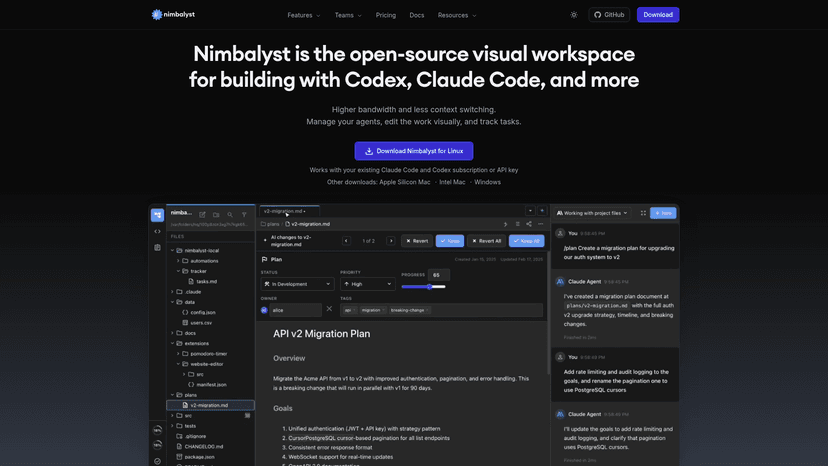Click the new folder icon in files header
The width and height of the screenshot is (828, 466).
pos(216,215)
